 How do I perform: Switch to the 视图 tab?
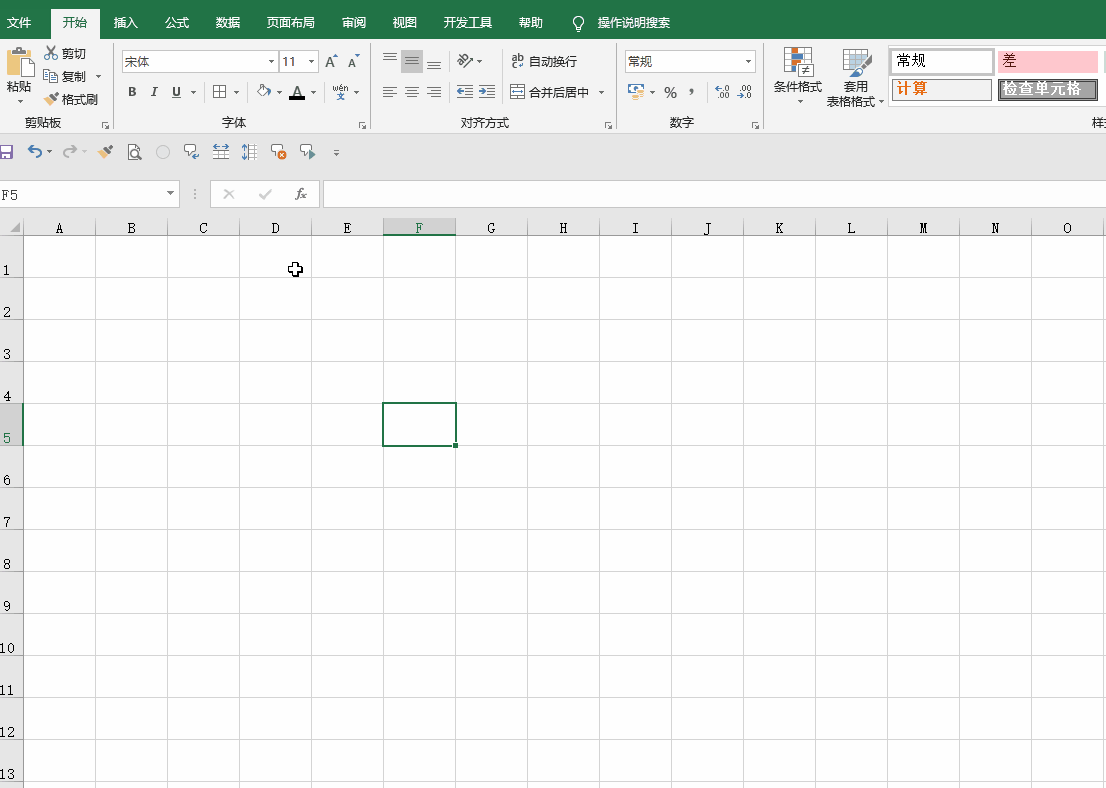click(x=405, y=23)
